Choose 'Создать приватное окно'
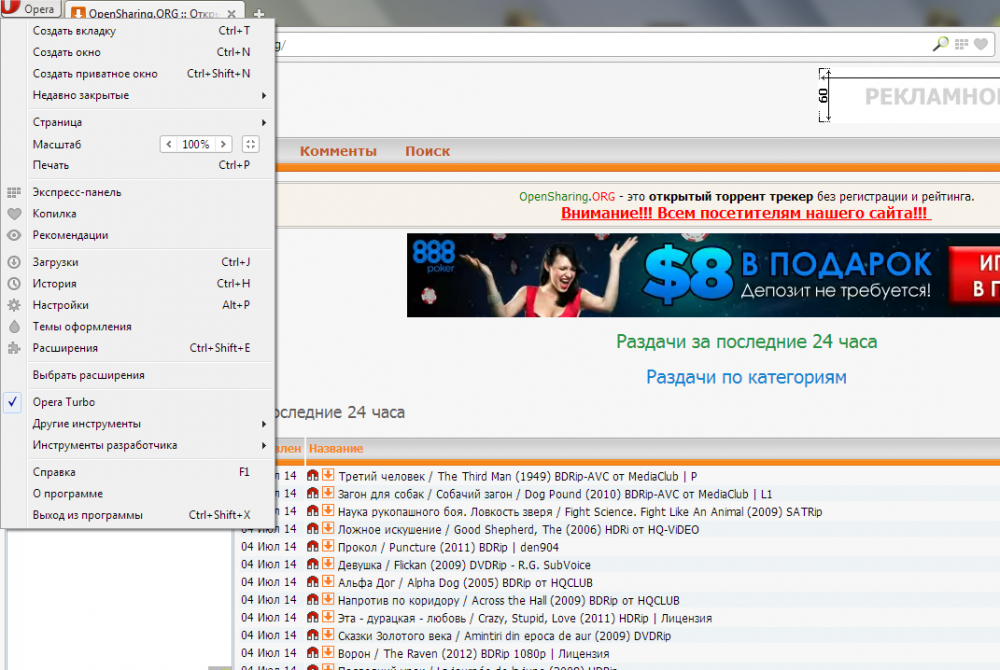This screenshot has width=1000, height=670. click(x=138, y=74)
